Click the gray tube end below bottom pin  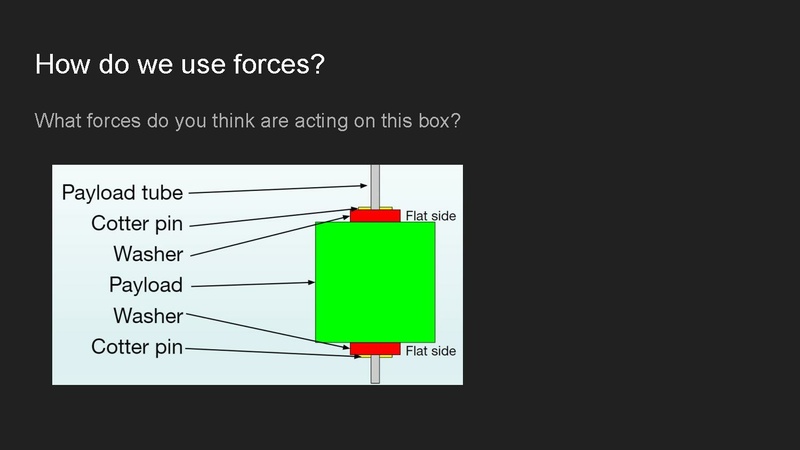[375, 372]
